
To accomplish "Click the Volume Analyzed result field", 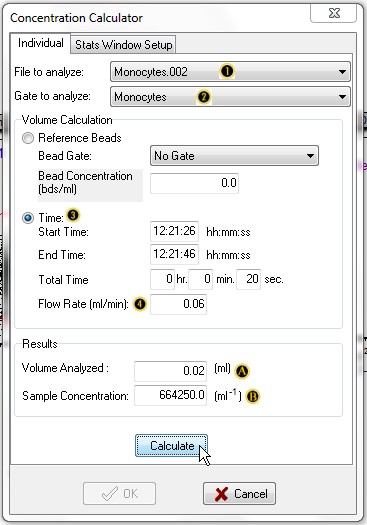I will [x=170, y=371].
